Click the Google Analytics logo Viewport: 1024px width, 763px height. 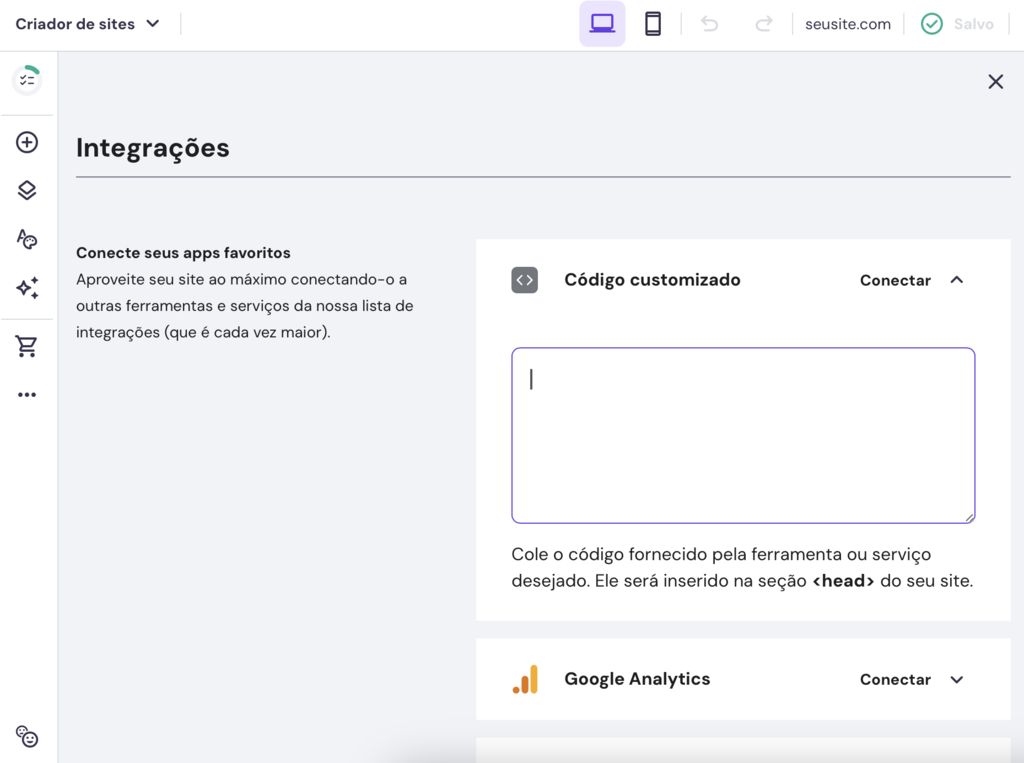(524, 679)
